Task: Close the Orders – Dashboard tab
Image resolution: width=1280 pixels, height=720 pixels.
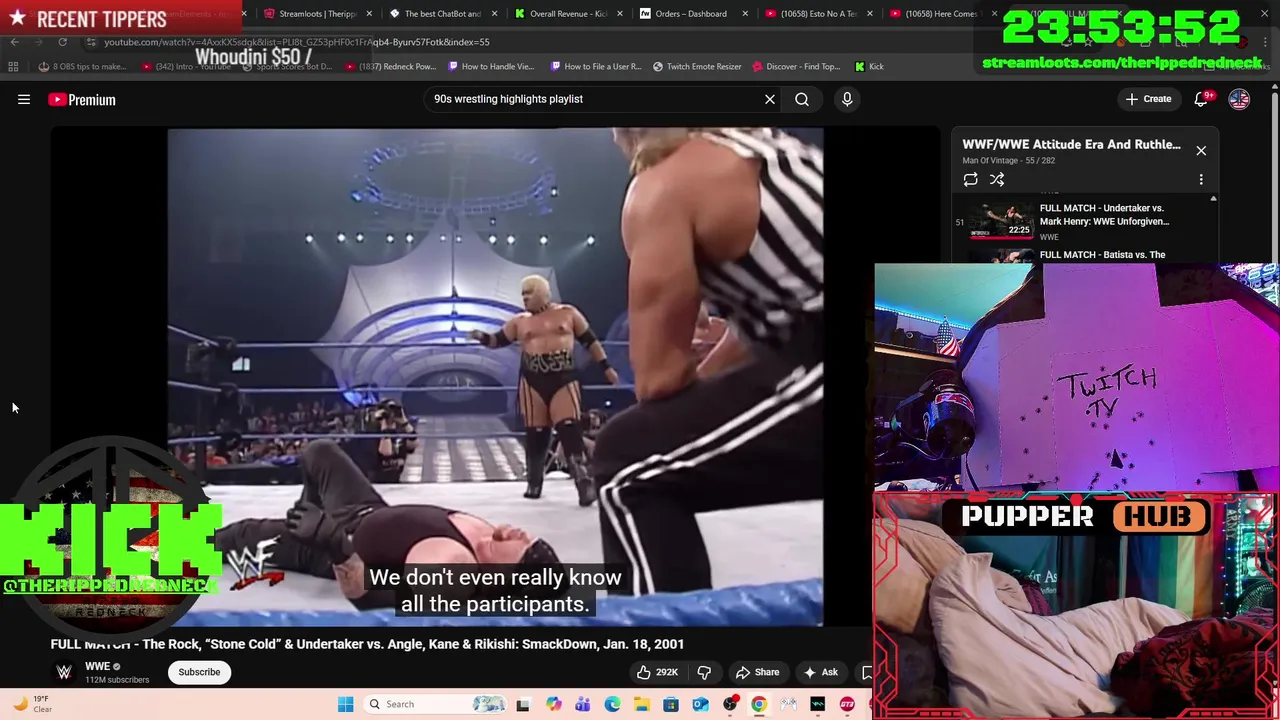Action: coord(744,14)
